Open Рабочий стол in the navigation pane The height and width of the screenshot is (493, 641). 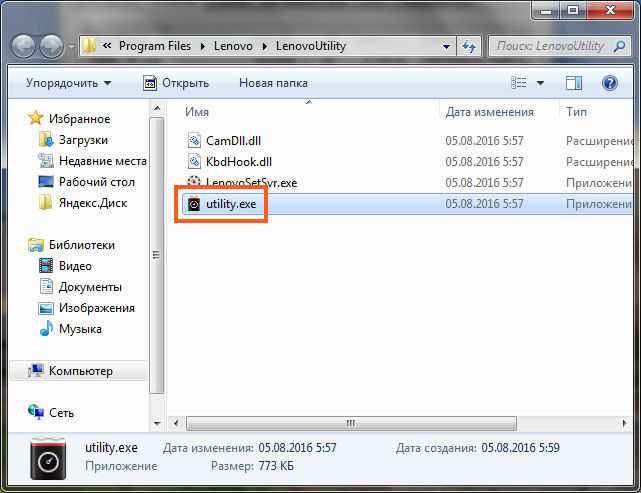(x=97, y=182)
